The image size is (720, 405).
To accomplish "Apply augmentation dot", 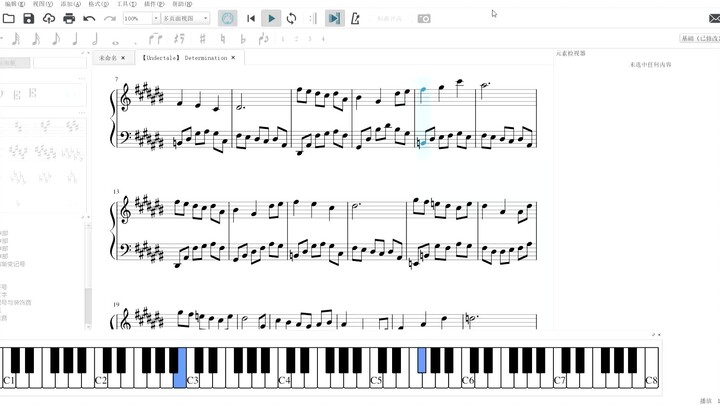I will tap(135, 42).
